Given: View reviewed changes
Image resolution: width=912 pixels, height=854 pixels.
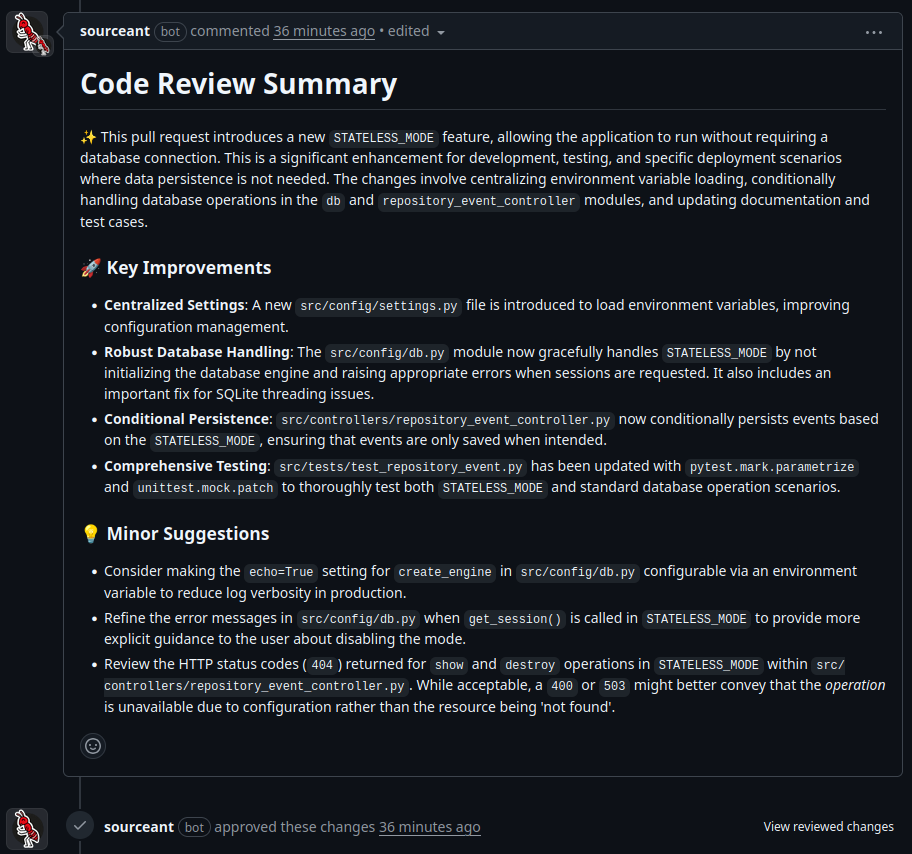Looking at the screenshot, I should coord(828,827).
